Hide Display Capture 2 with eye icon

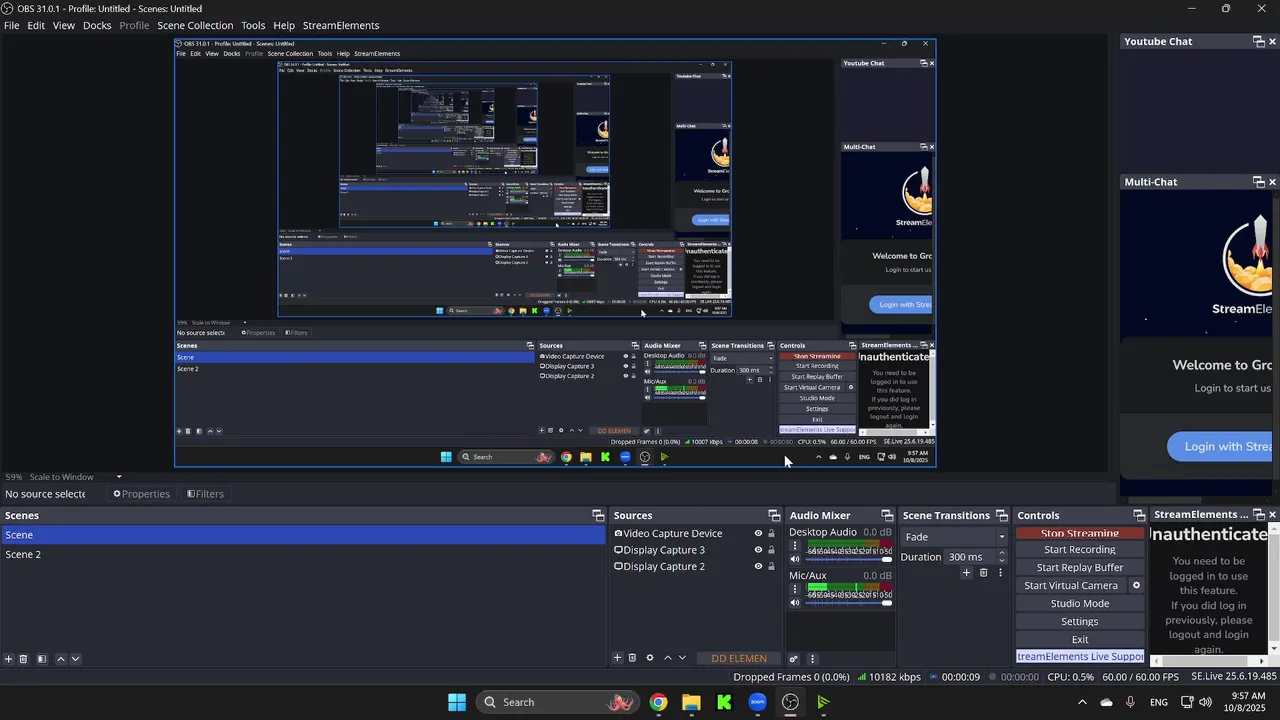click(758, 566)
